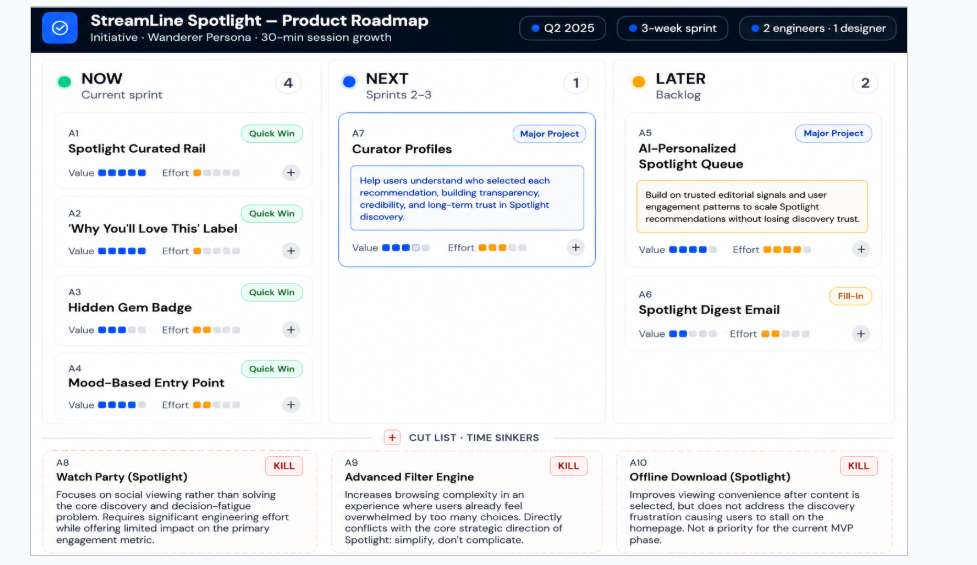977x565 pixels.
Task: Click Fill-In tag on Spotlight Digest Email
Action: tap(851, 296)
